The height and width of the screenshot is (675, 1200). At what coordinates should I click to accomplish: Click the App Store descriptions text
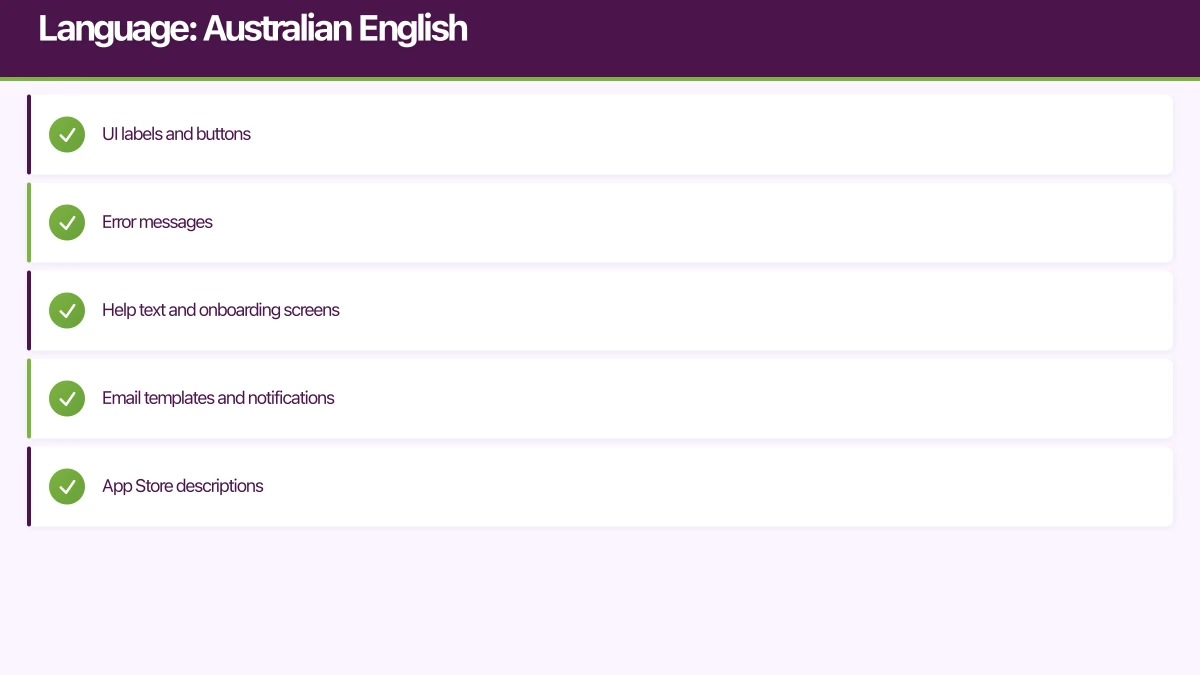[183, 486]
